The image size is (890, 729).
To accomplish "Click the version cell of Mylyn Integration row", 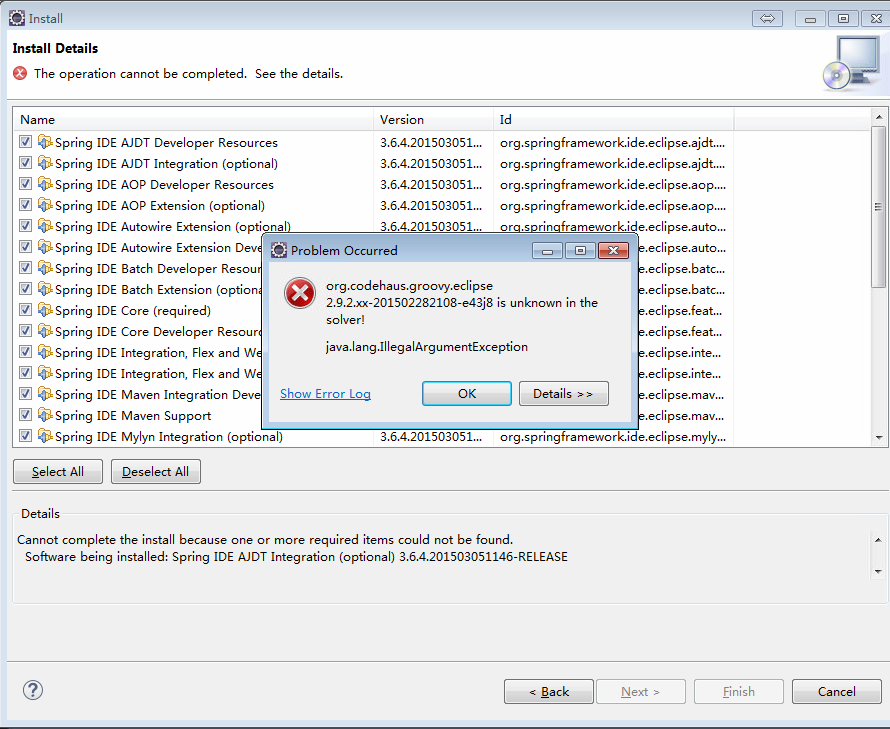I will [431, 437].
